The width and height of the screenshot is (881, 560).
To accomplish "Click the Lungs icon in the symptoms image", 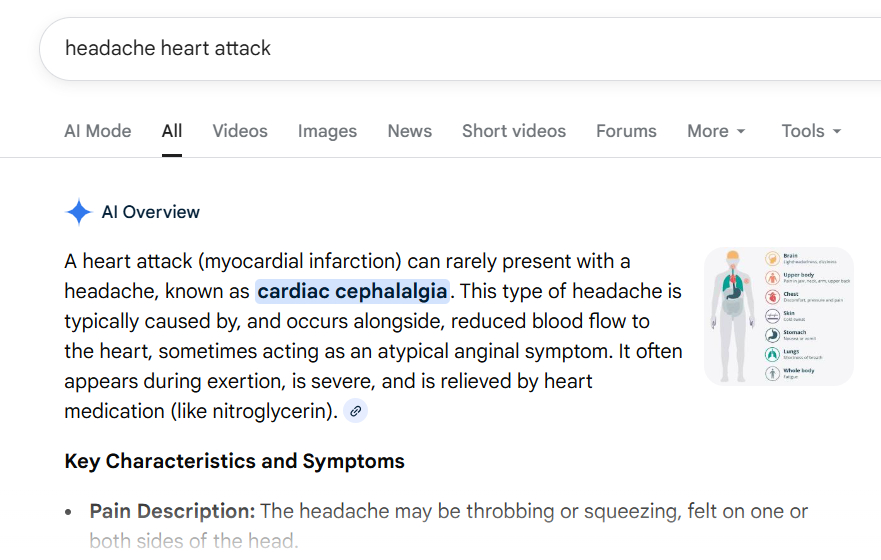I will (772, 354).
